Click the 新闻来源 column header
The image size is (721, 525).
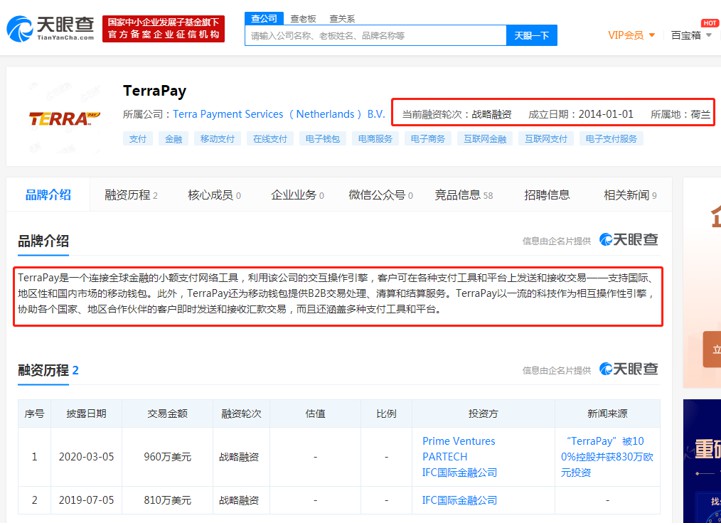click(x=607, y=414)
